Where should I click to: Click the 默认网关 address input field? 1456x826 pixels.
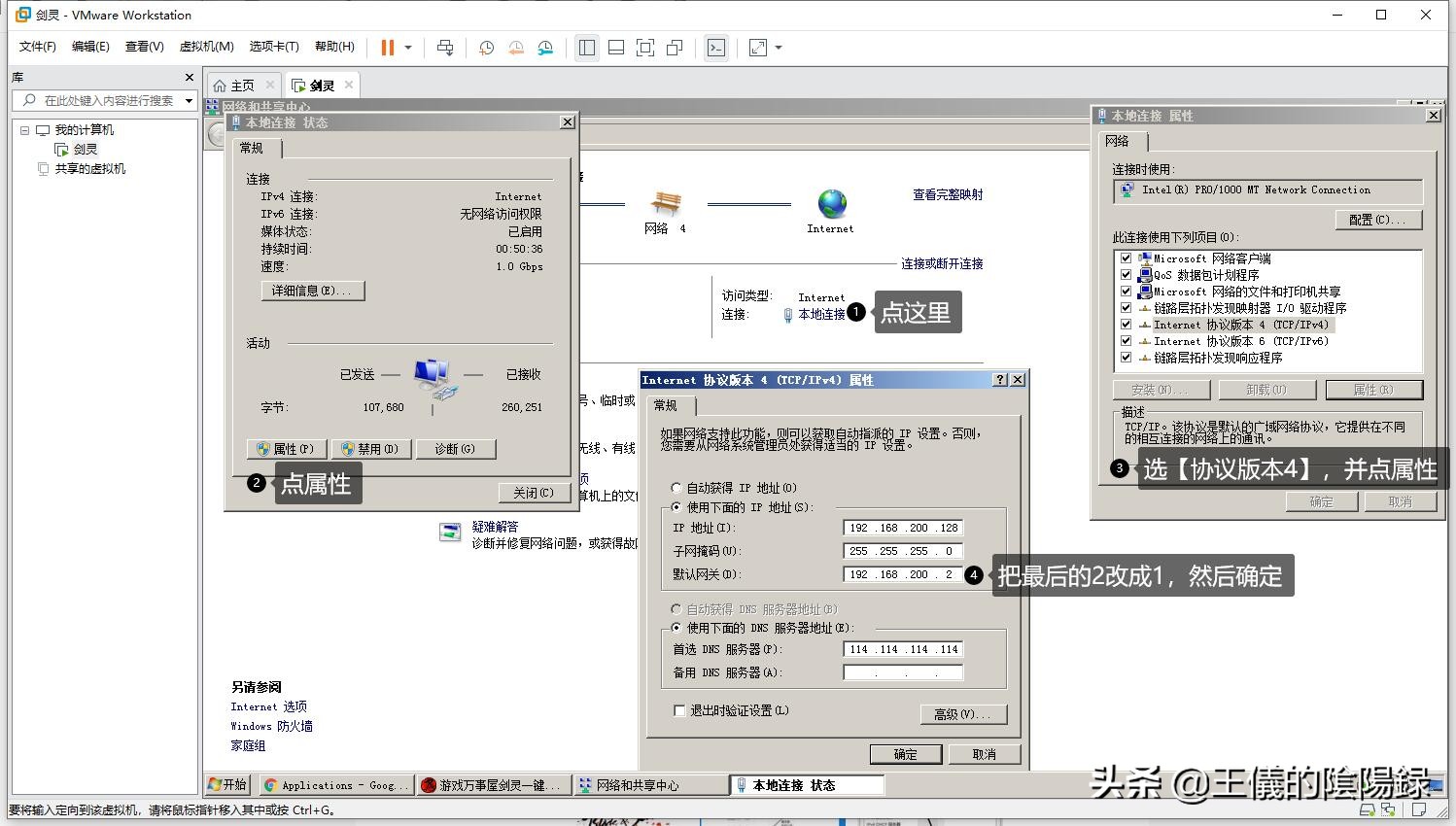903,574
